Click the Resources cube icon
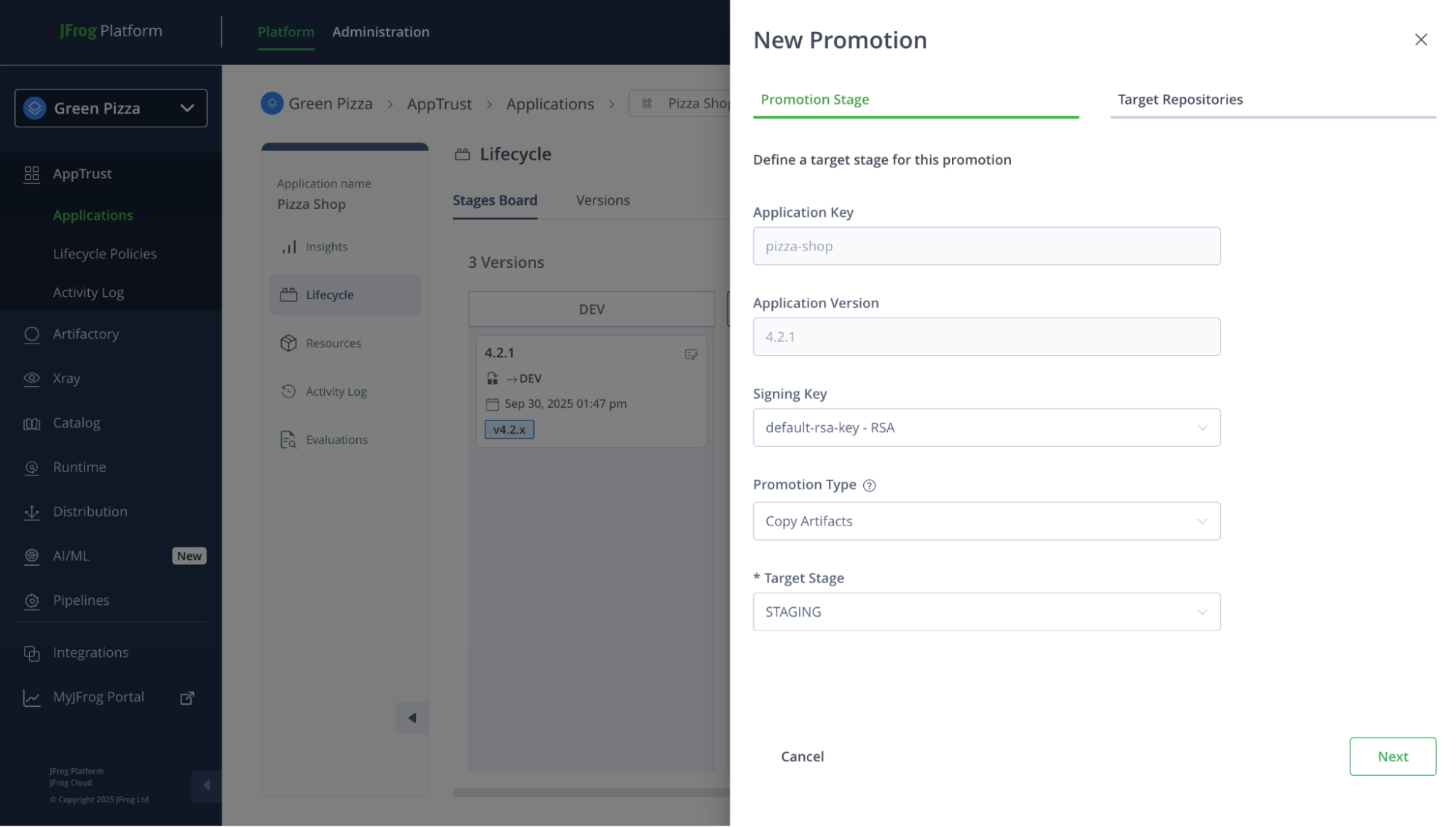This screenshot has width=1456, height=827. [x=288, y=343]
